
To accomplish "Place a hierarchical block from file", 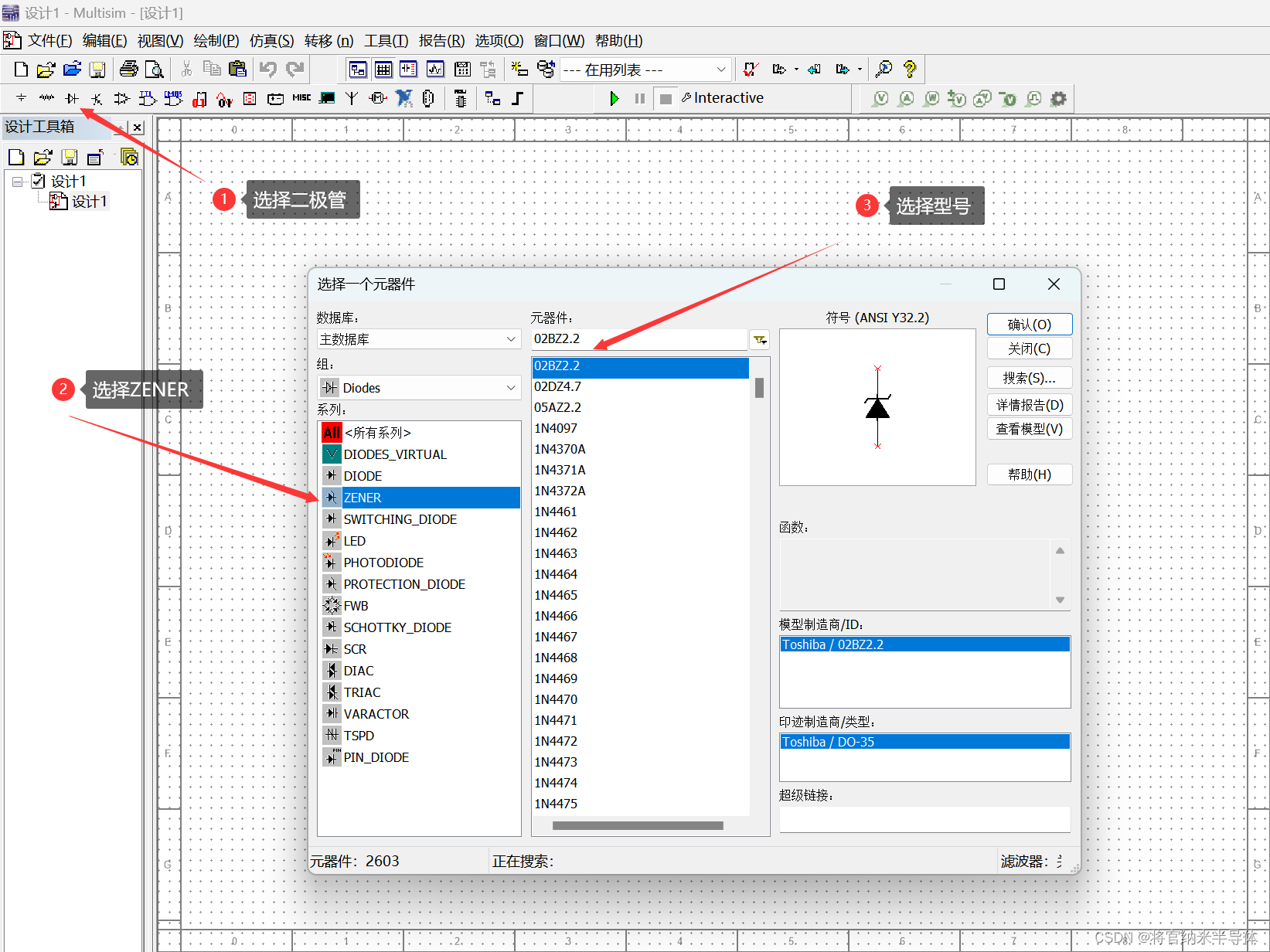I will pos(492,98).
